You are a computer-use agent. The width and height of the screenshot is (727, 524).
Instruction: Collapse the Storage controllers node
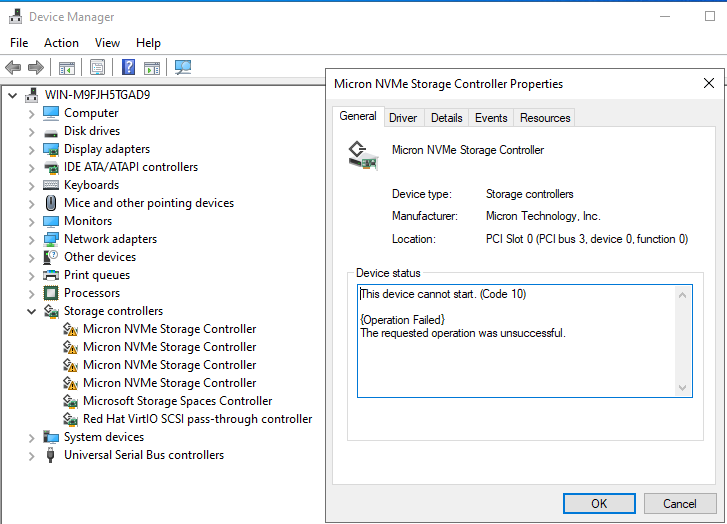coord(30,311)
